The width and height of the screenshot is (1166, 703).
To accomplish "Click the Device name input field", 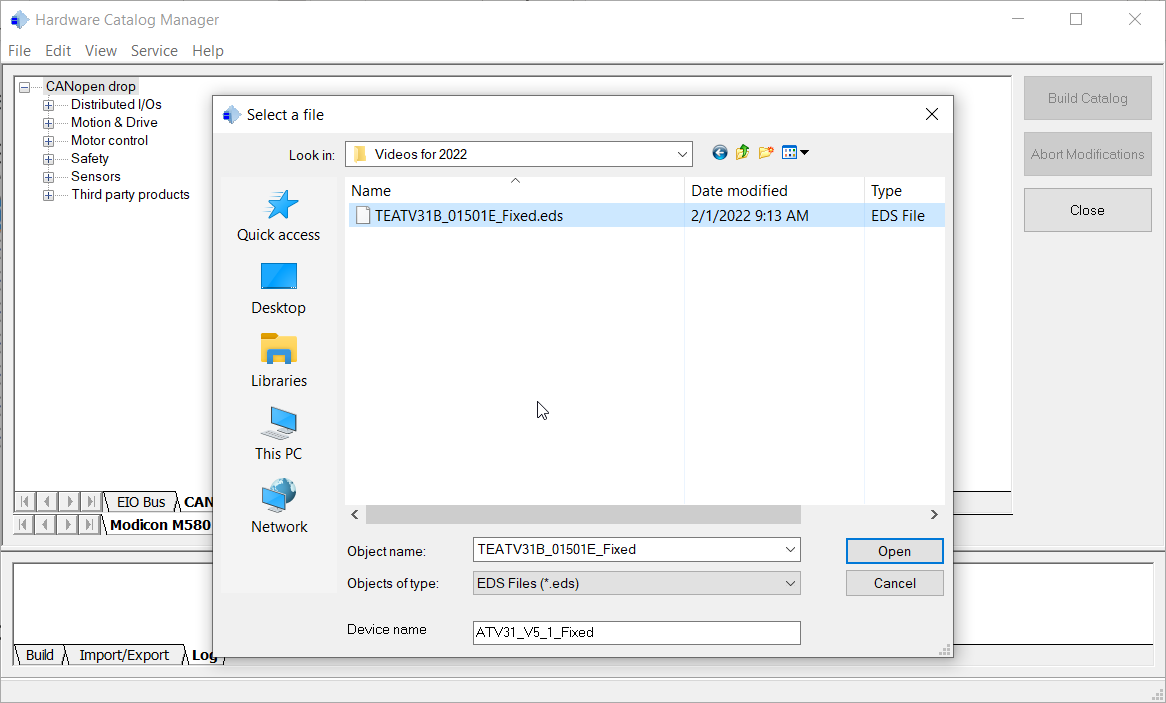I will [x=637, y=632].
